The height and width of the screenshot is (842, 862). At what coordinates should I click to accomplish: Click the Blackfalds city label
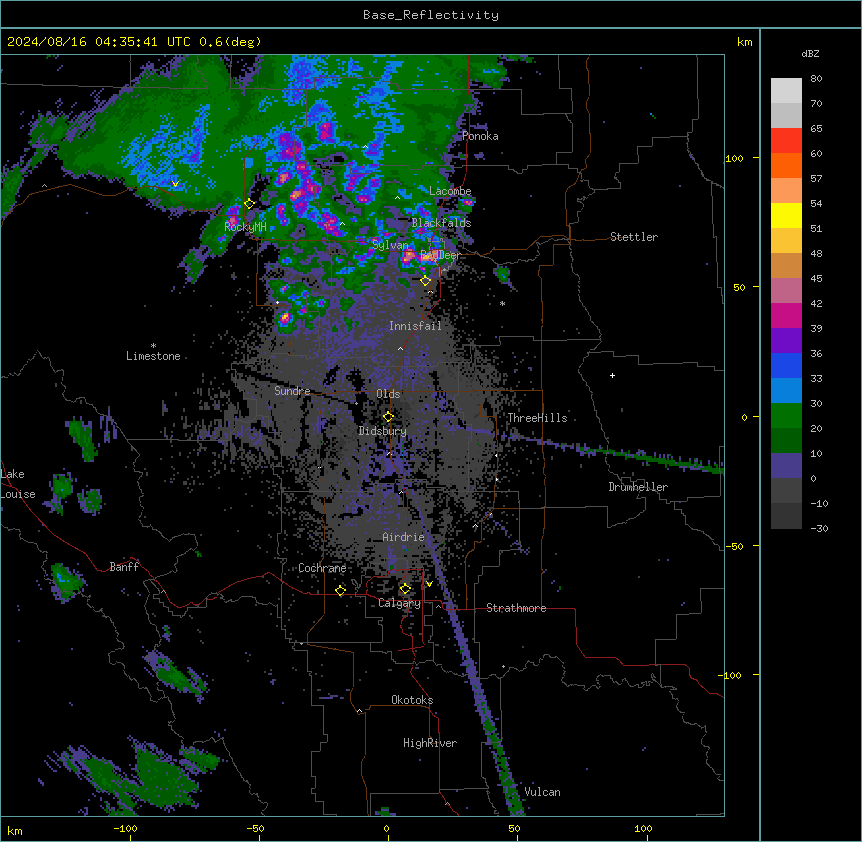(441, 223)
